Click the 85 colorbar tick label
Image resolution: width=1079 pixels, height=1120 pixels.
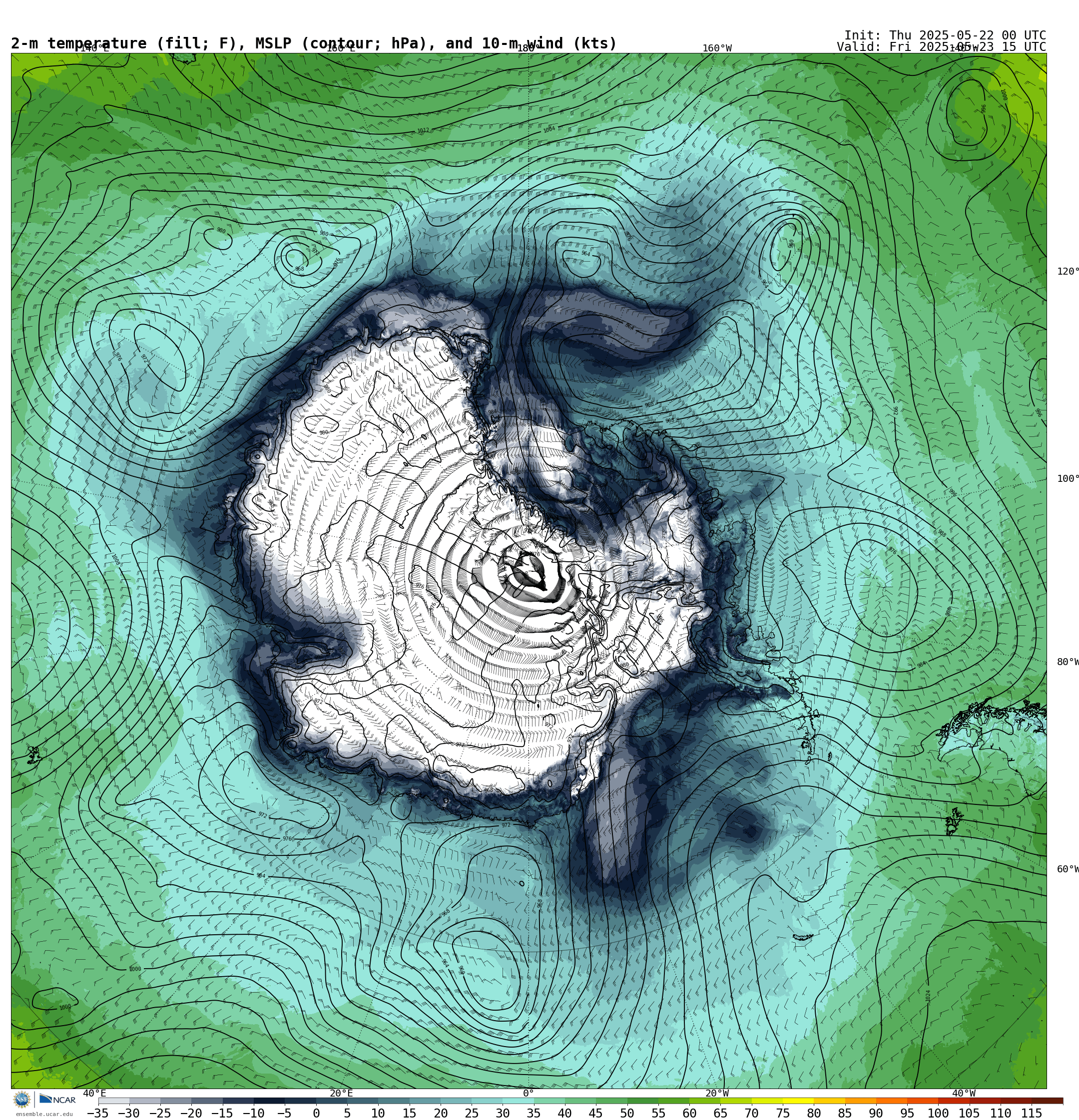845,1113
